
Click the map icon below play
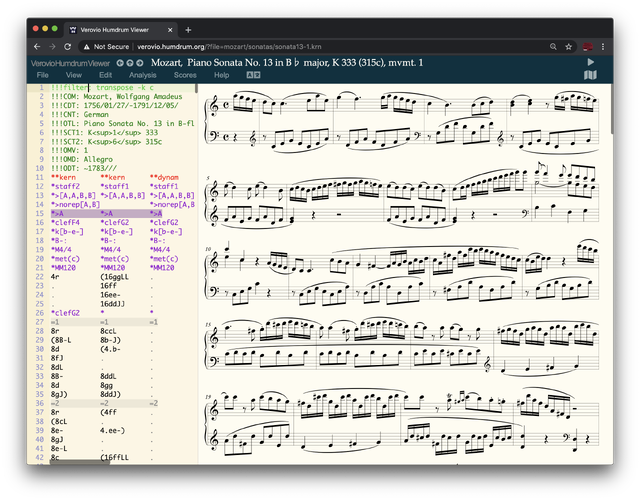tap(590, 75)
